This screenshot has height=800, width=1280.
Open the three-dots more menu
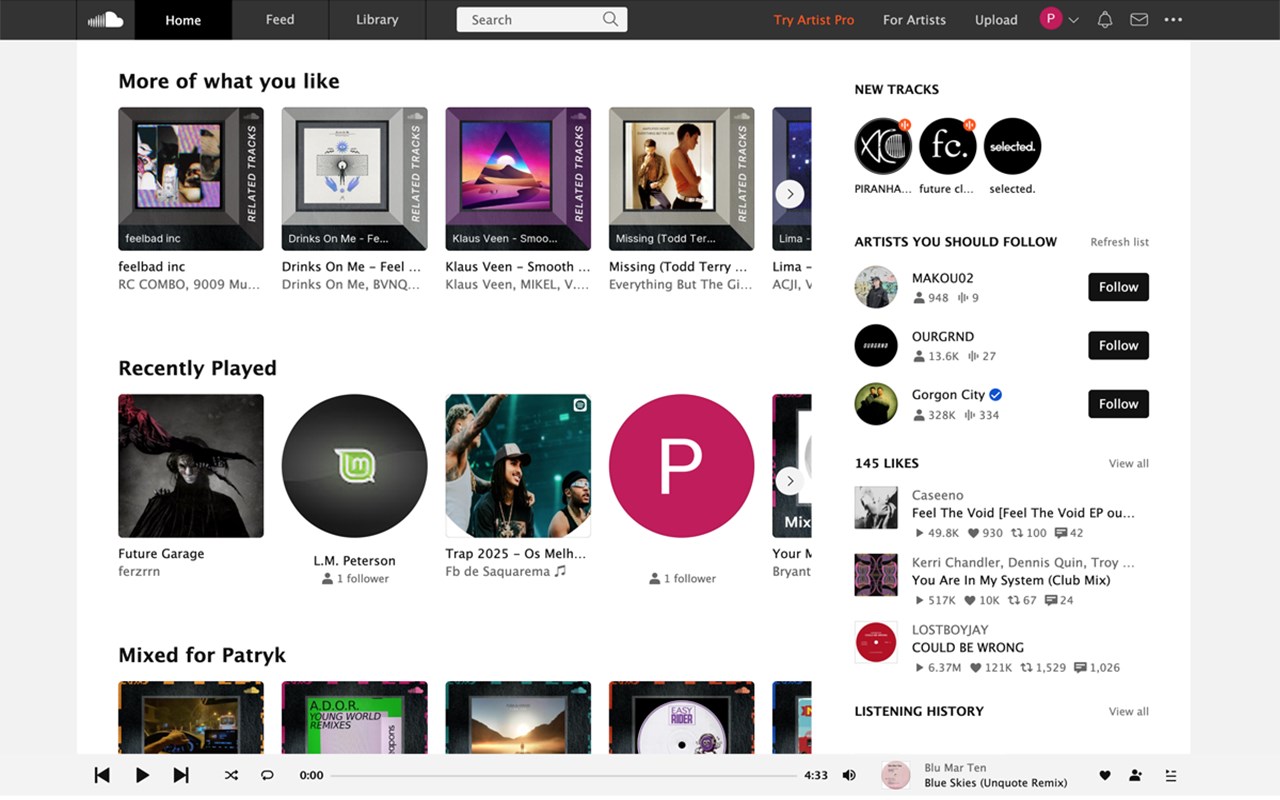coord(1173,20)
